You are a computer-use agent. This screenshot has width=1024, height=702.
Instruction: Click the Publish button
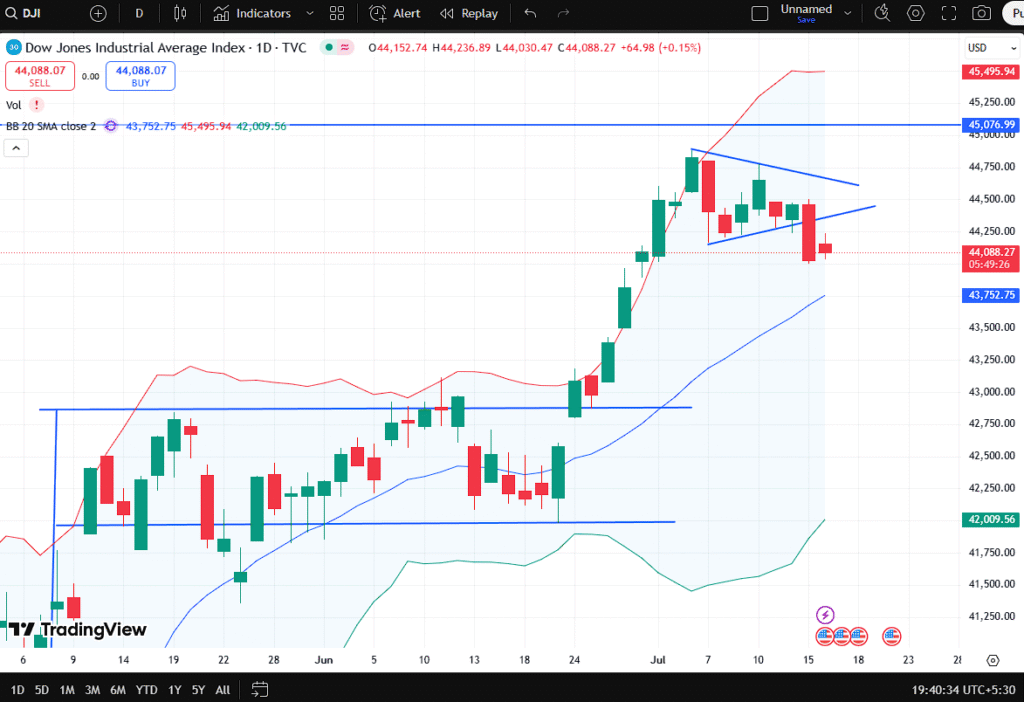[x=1014, y=13]
